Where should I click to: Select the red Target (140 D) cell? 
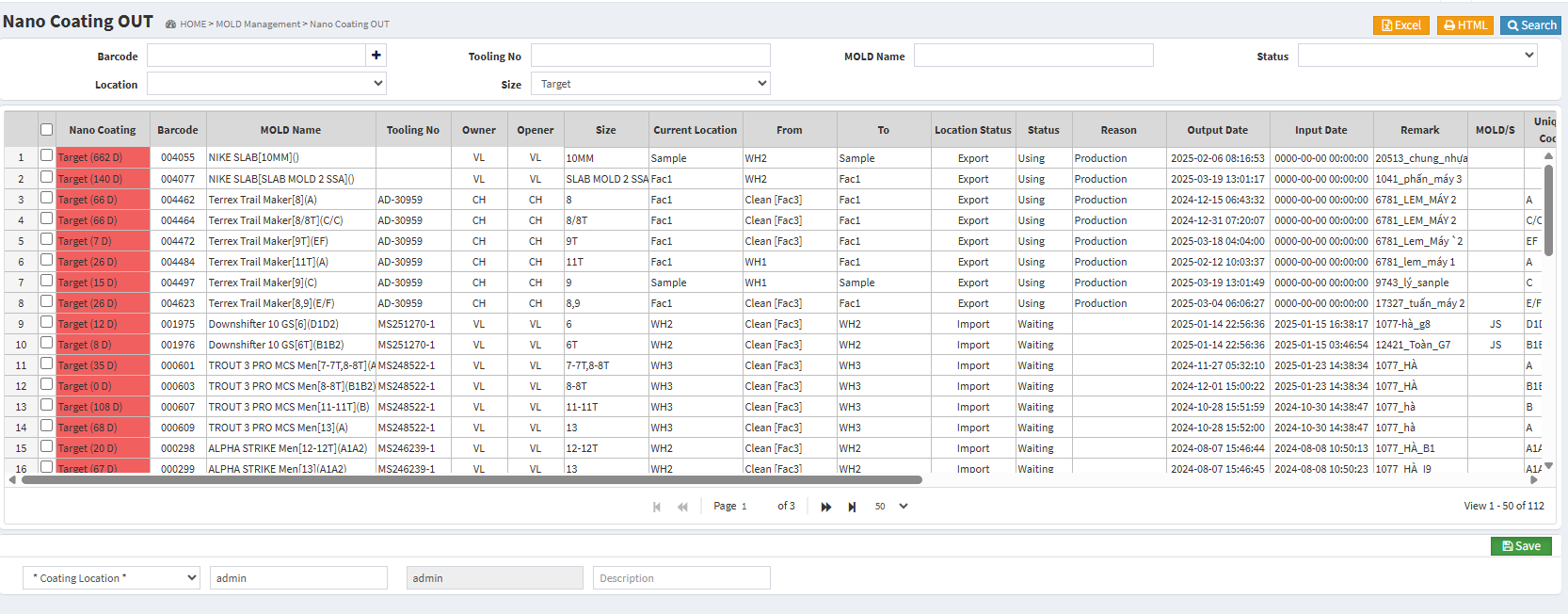103,179
